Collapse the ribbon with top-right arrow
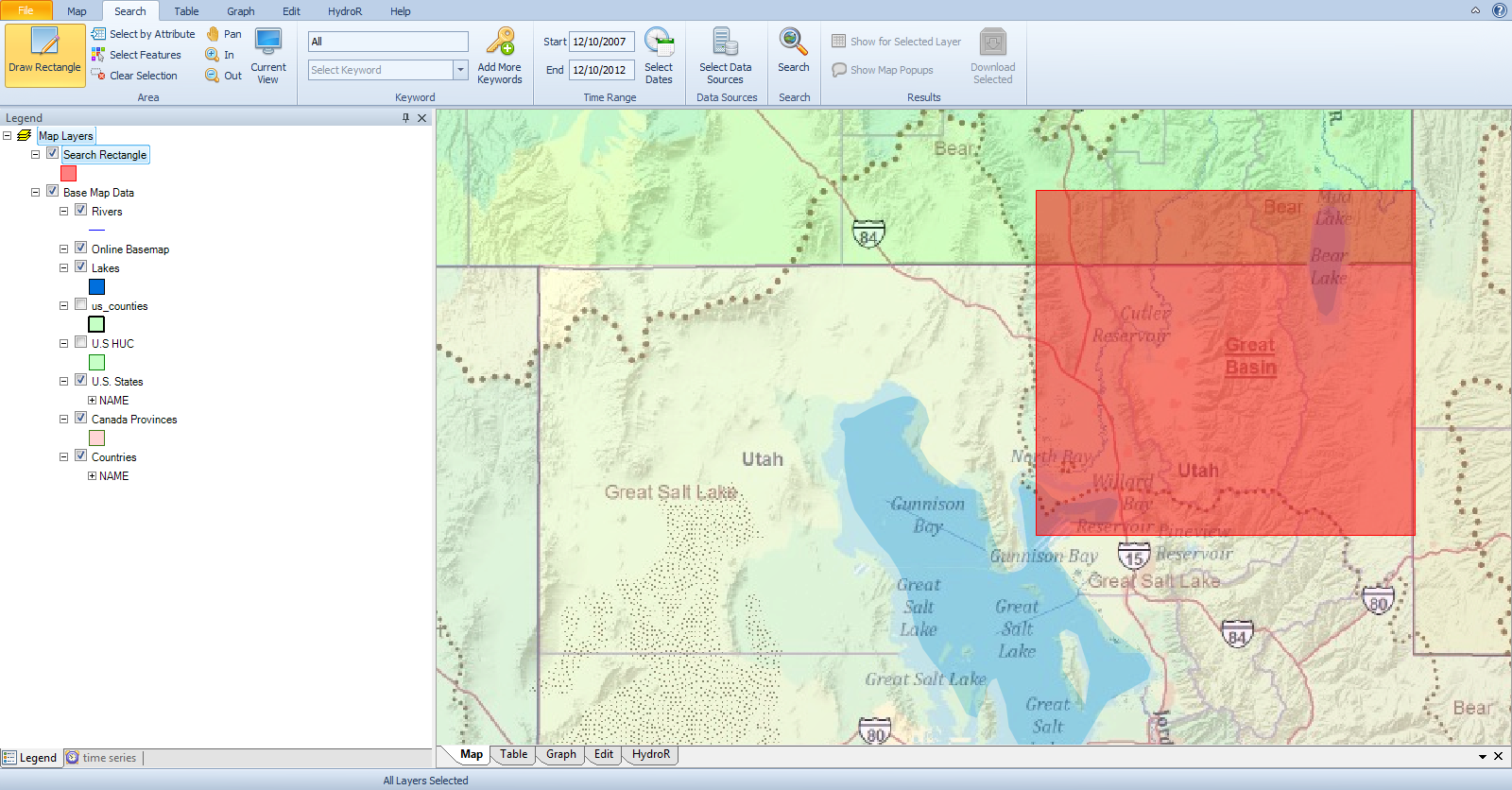 1475,10
